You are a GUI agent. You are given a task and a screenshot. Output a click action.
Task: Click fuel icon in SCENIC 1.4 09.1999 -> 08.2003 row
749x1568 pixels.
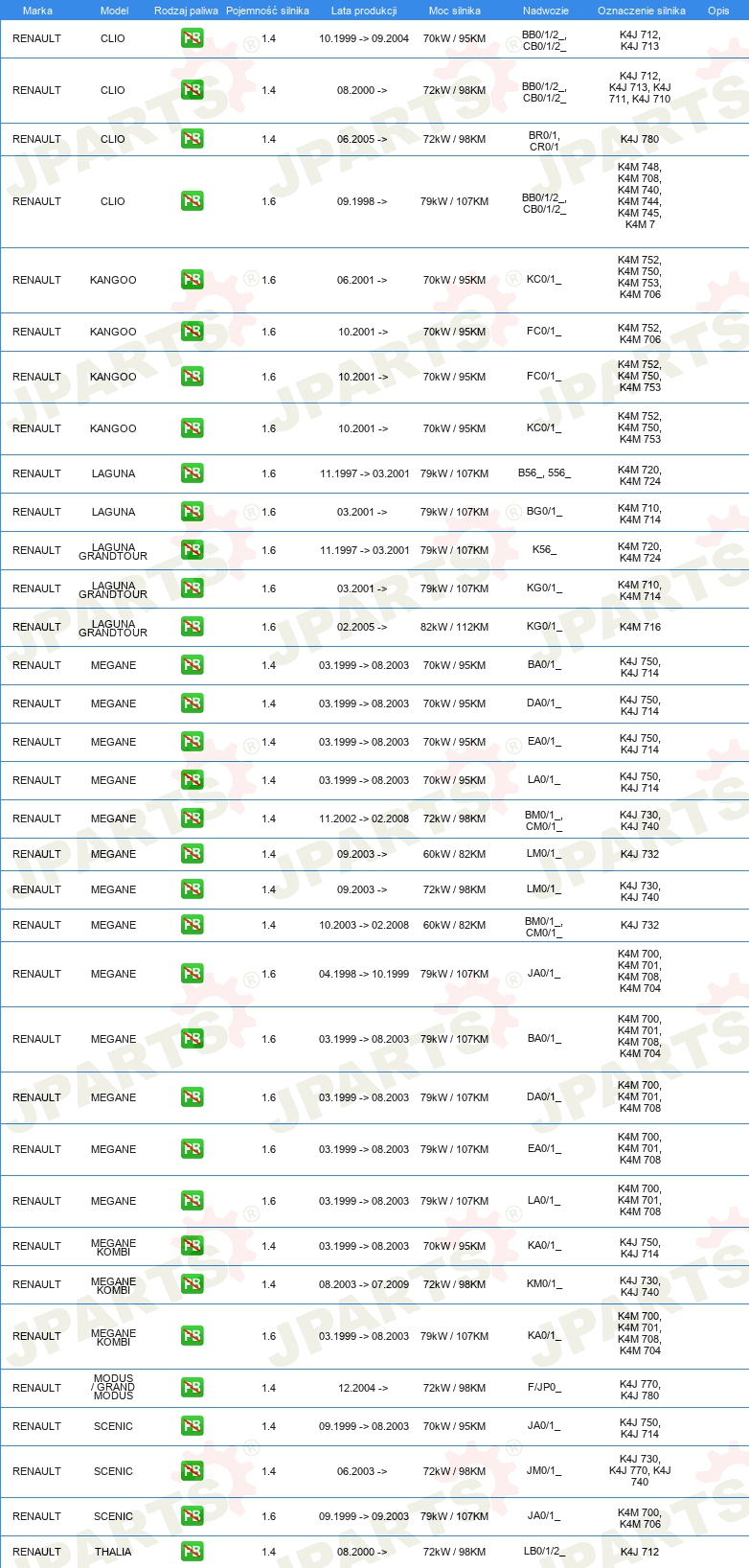point(192,1427)
